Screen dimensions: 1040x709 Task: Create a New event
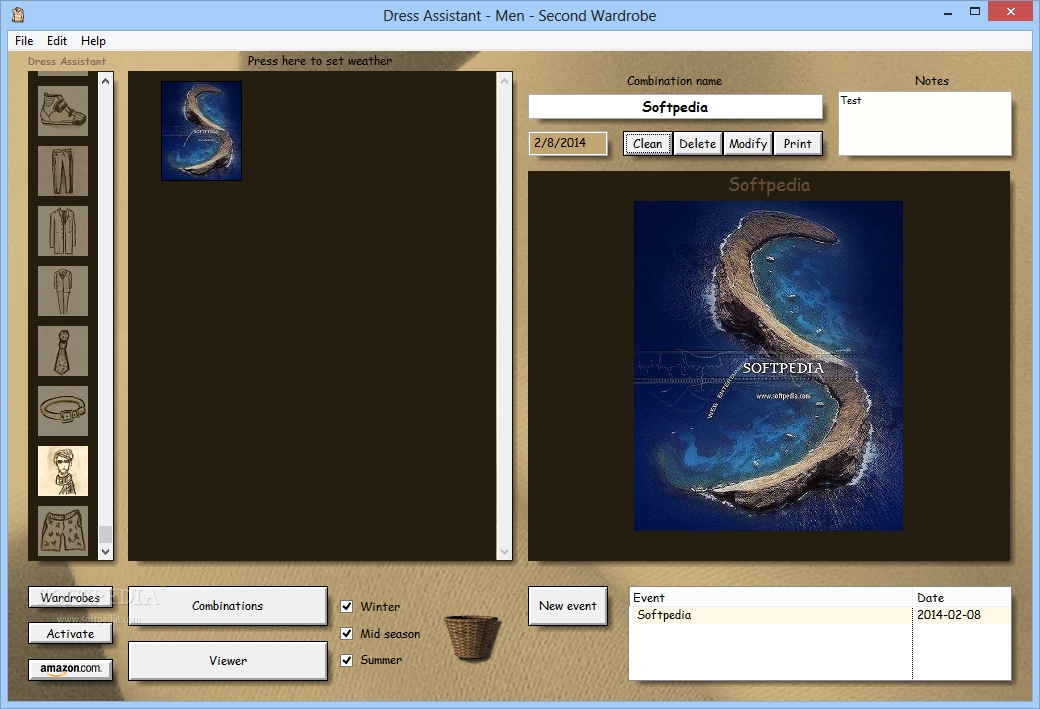[568, 606]
